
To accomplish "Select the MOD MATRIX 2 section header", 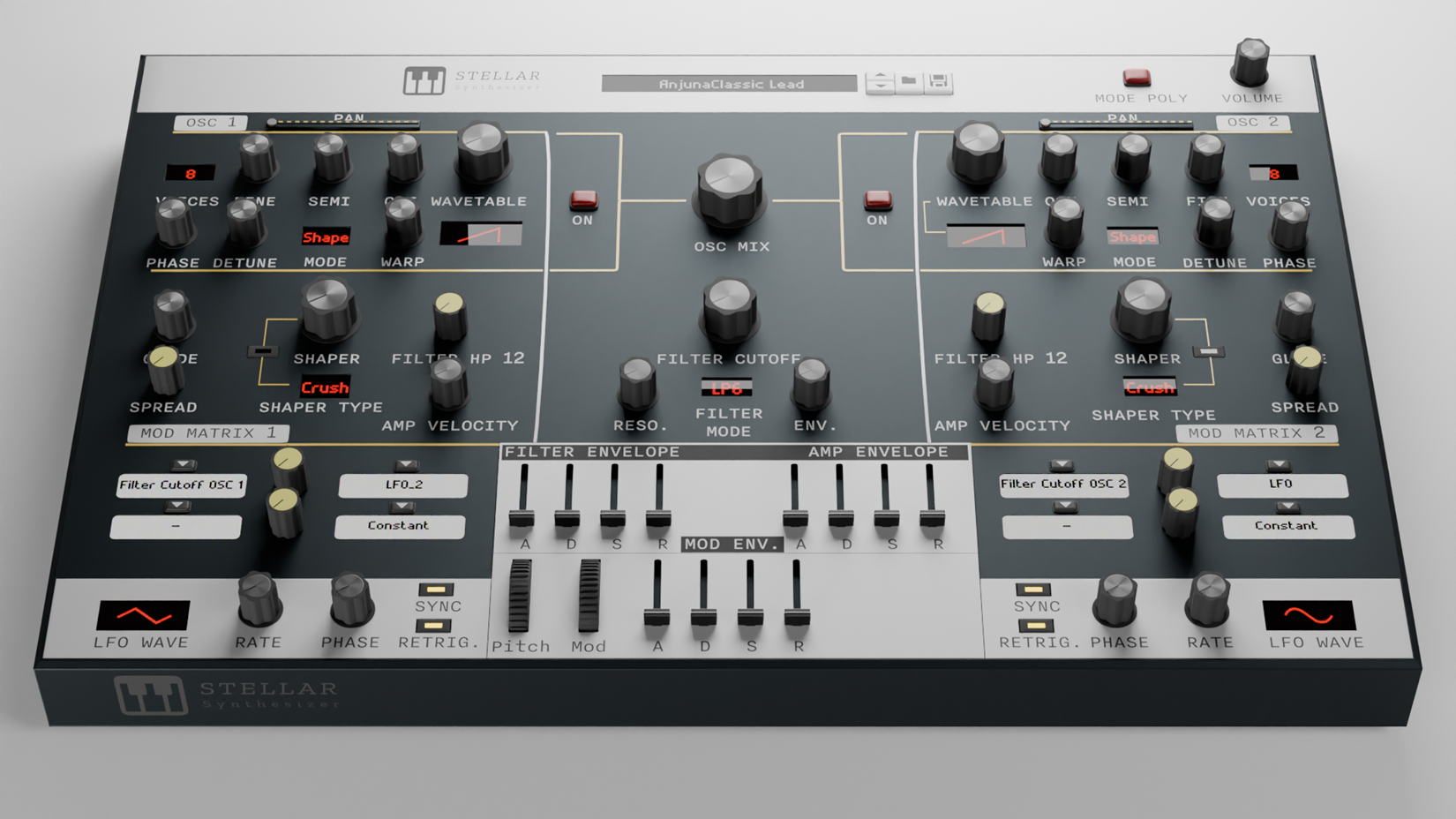I will pyautogui.click(x=1256, y=432).
